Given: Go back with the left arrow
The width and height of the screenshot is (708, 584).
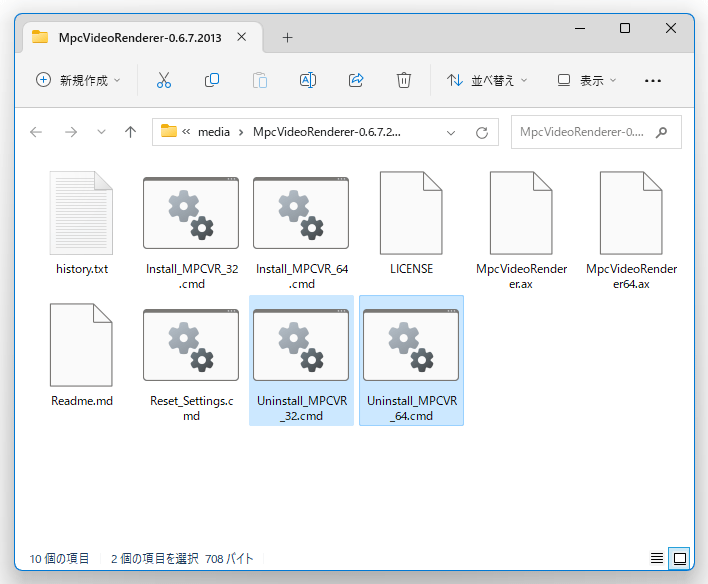Looking at the screenshot, I should pos(36,132).
